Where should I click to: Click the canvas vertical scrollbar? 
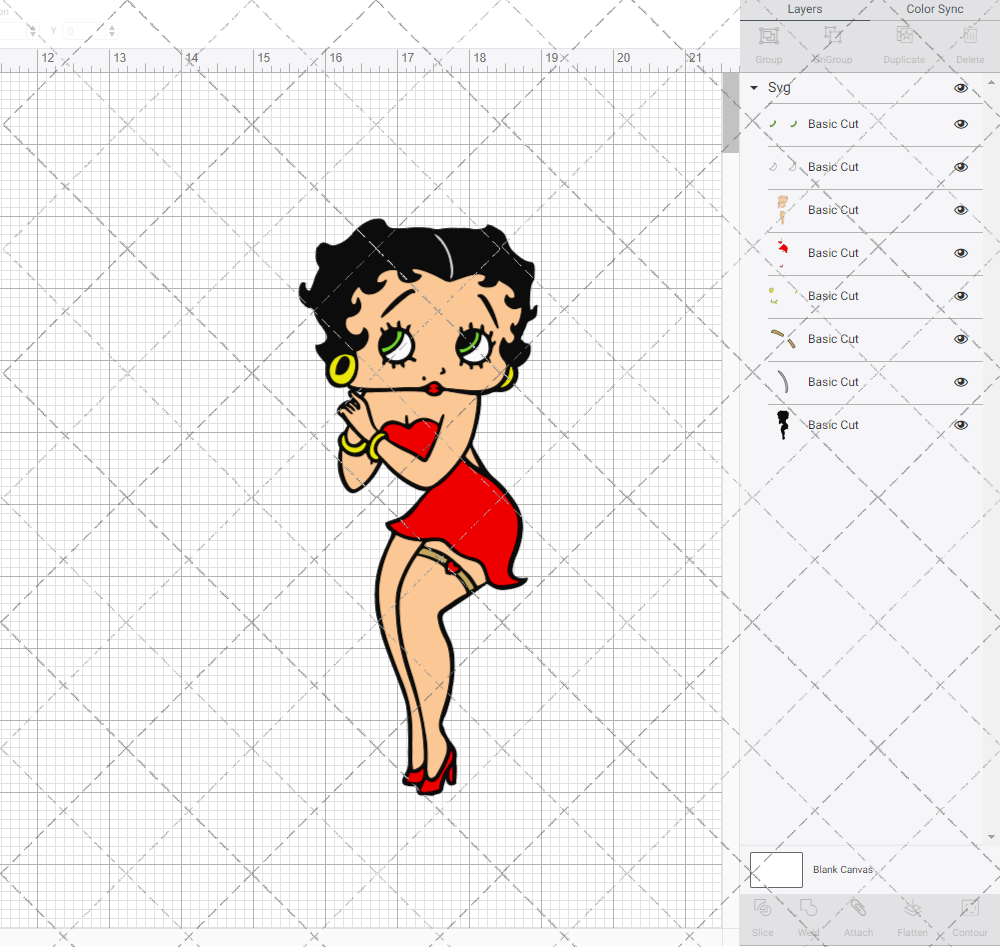731,120
